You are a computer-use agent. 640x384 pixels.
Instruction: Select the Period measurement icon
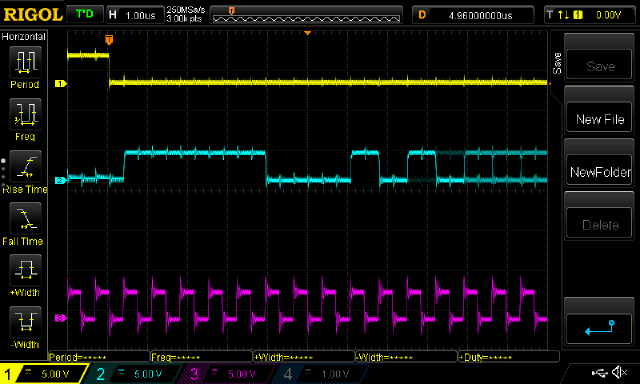[25, 62]
